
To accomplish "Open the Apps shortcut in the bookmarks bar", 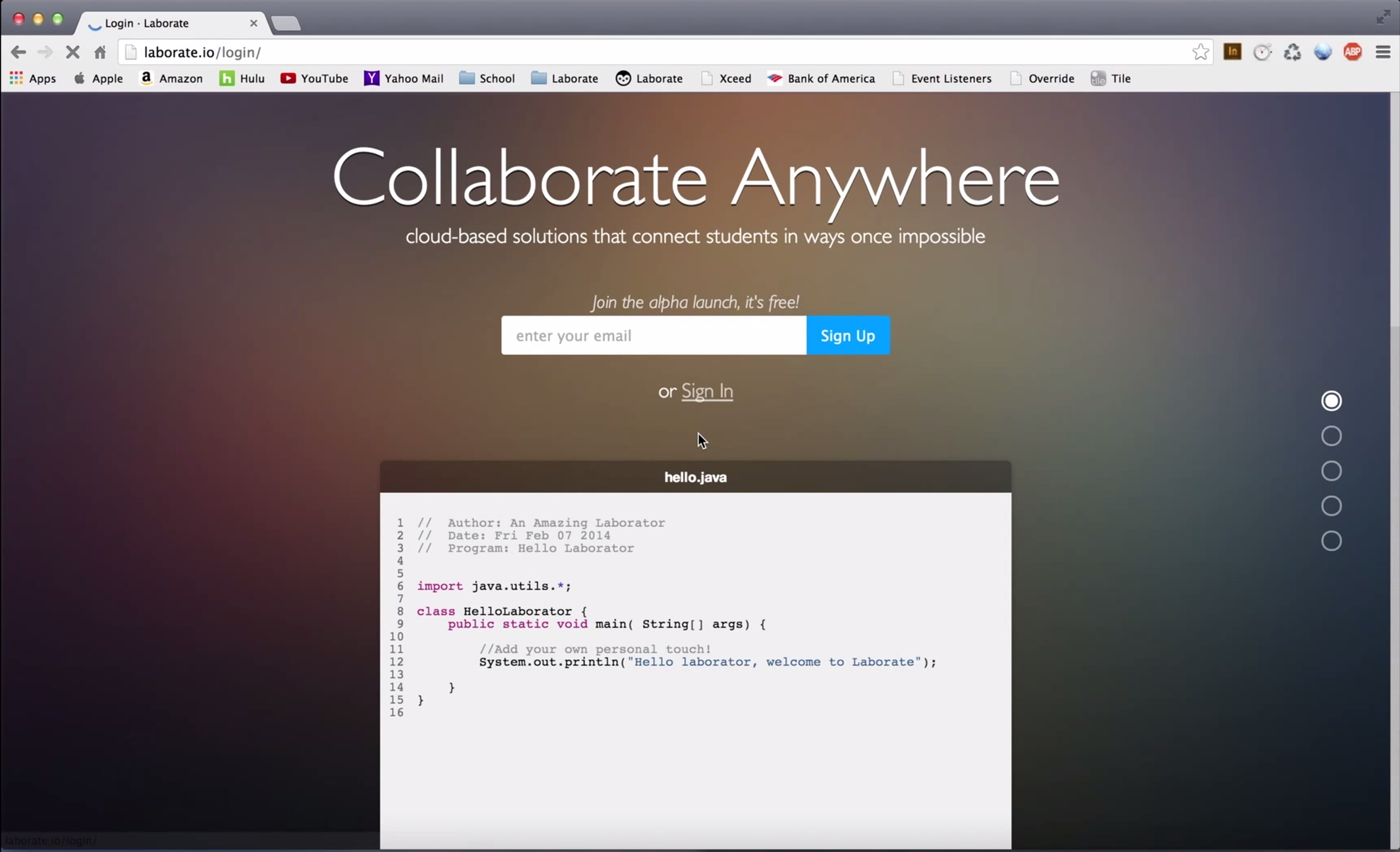I will tap(32, 78).
